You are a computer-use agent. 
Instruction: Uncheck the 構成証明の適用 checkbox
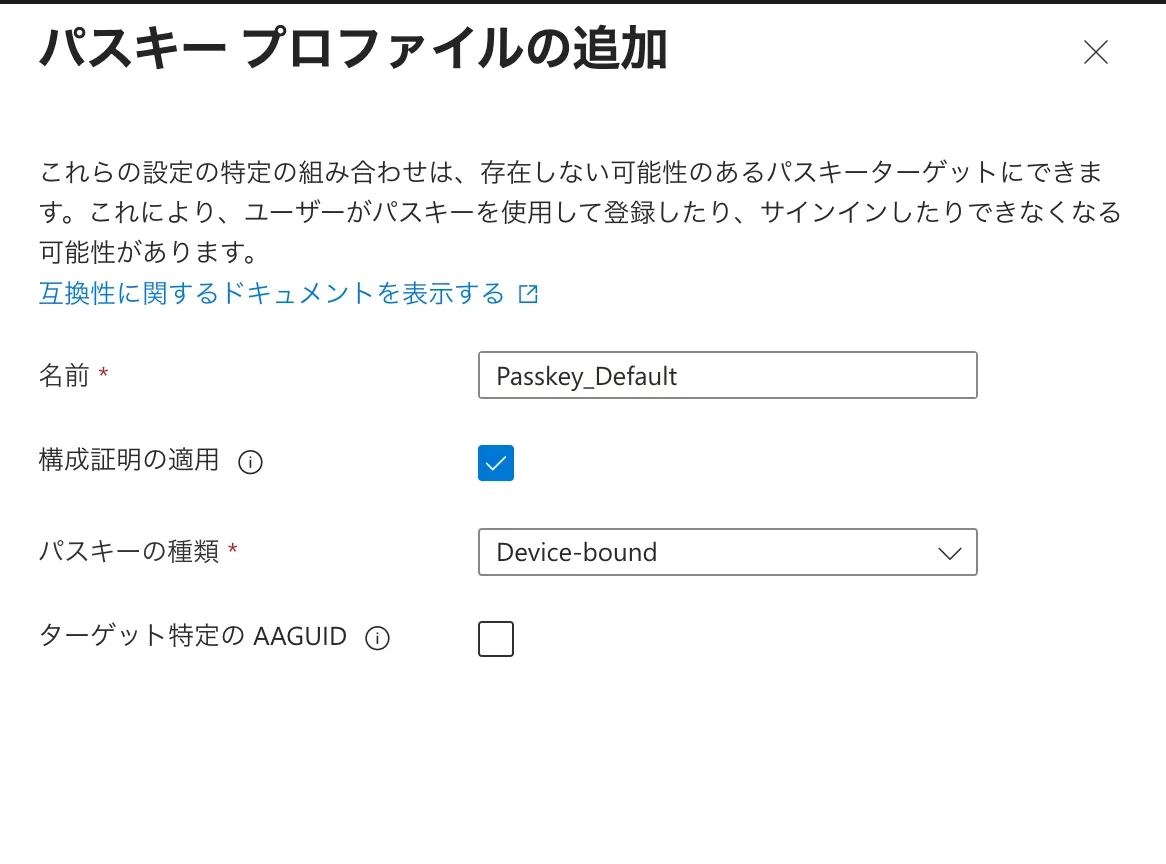(496, 462)
